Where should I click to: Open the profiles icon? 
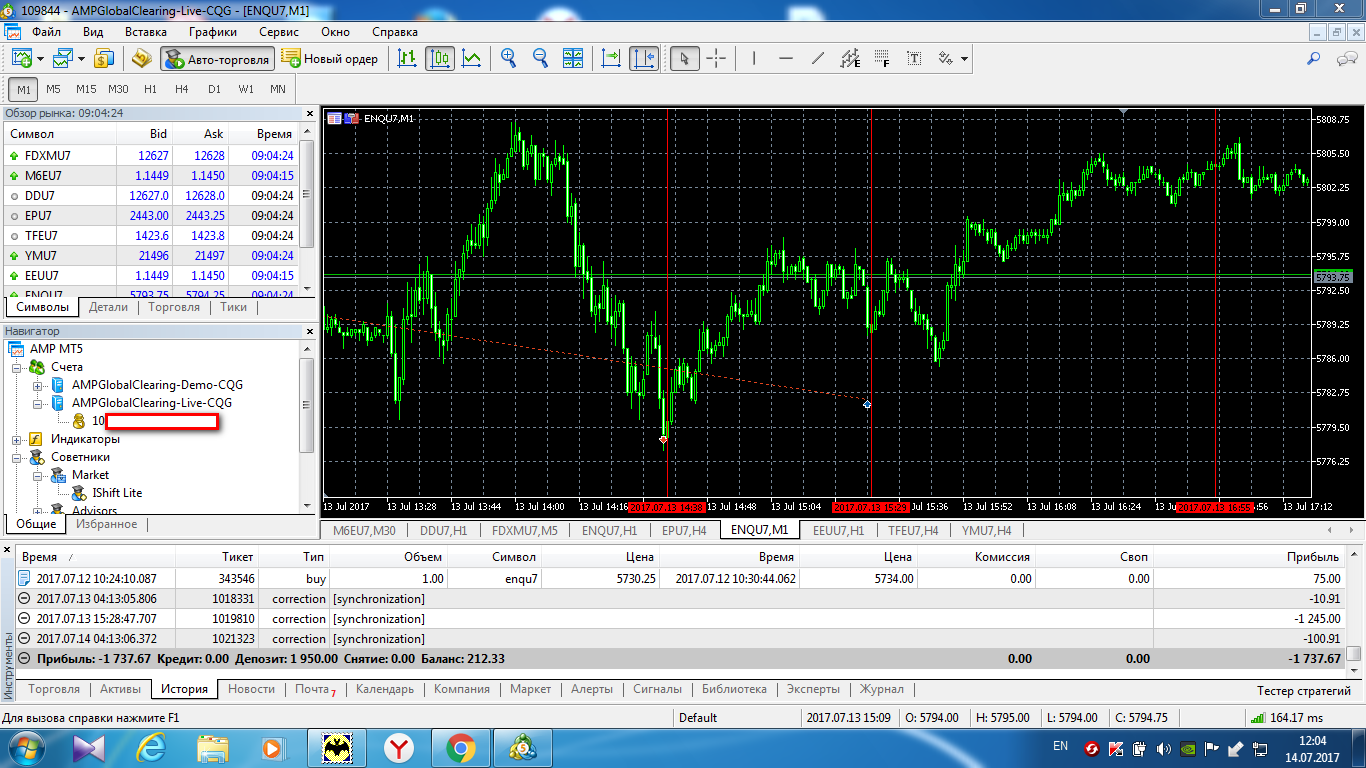63,59
